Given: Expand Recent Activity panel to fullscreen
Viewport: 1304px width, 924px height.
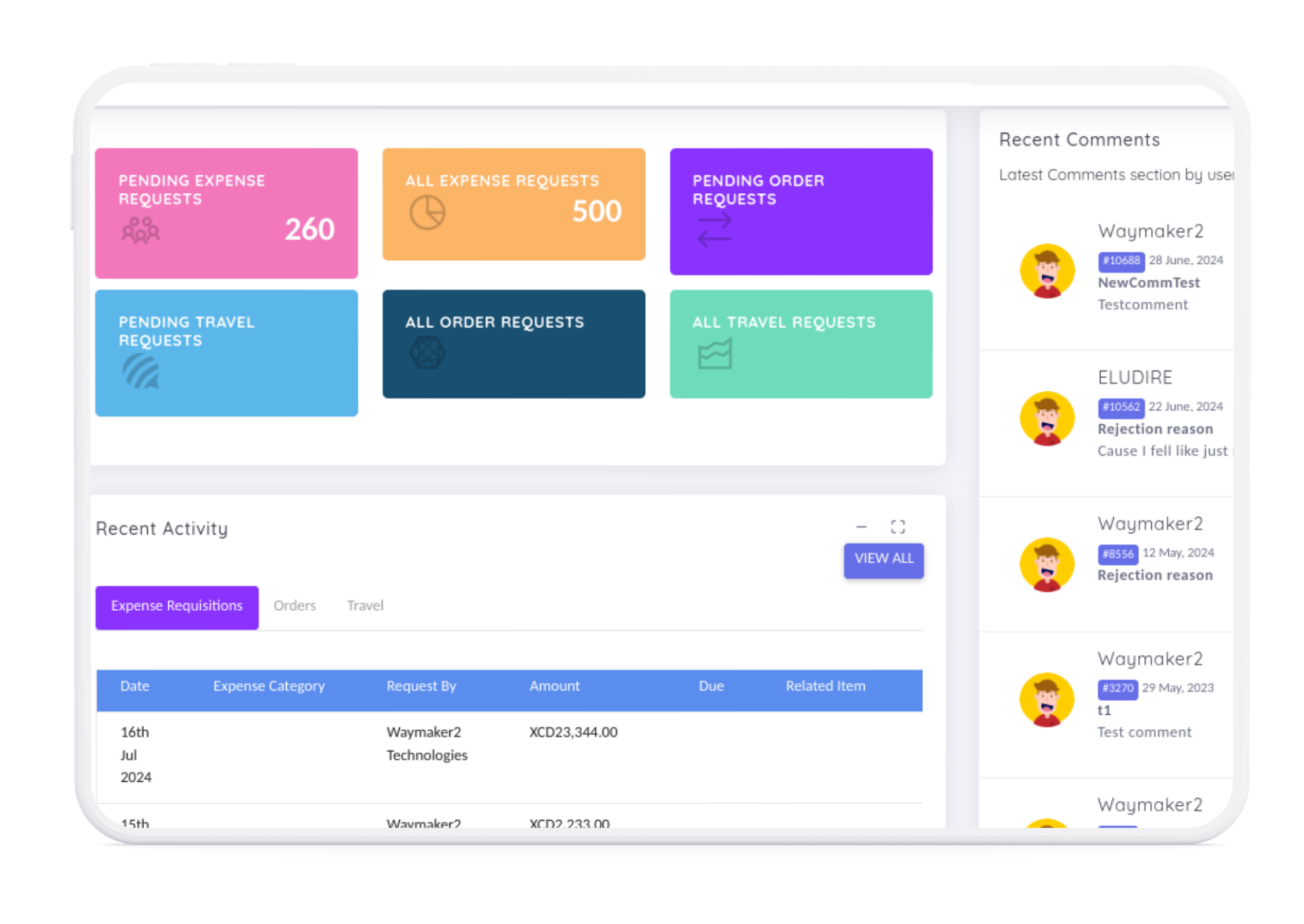Looking at the screenshot, I should tap(897, 527).
